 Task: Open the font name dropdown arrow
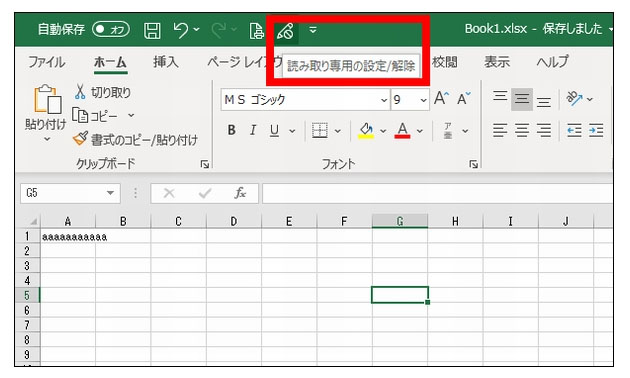click(x=384, y=100)
